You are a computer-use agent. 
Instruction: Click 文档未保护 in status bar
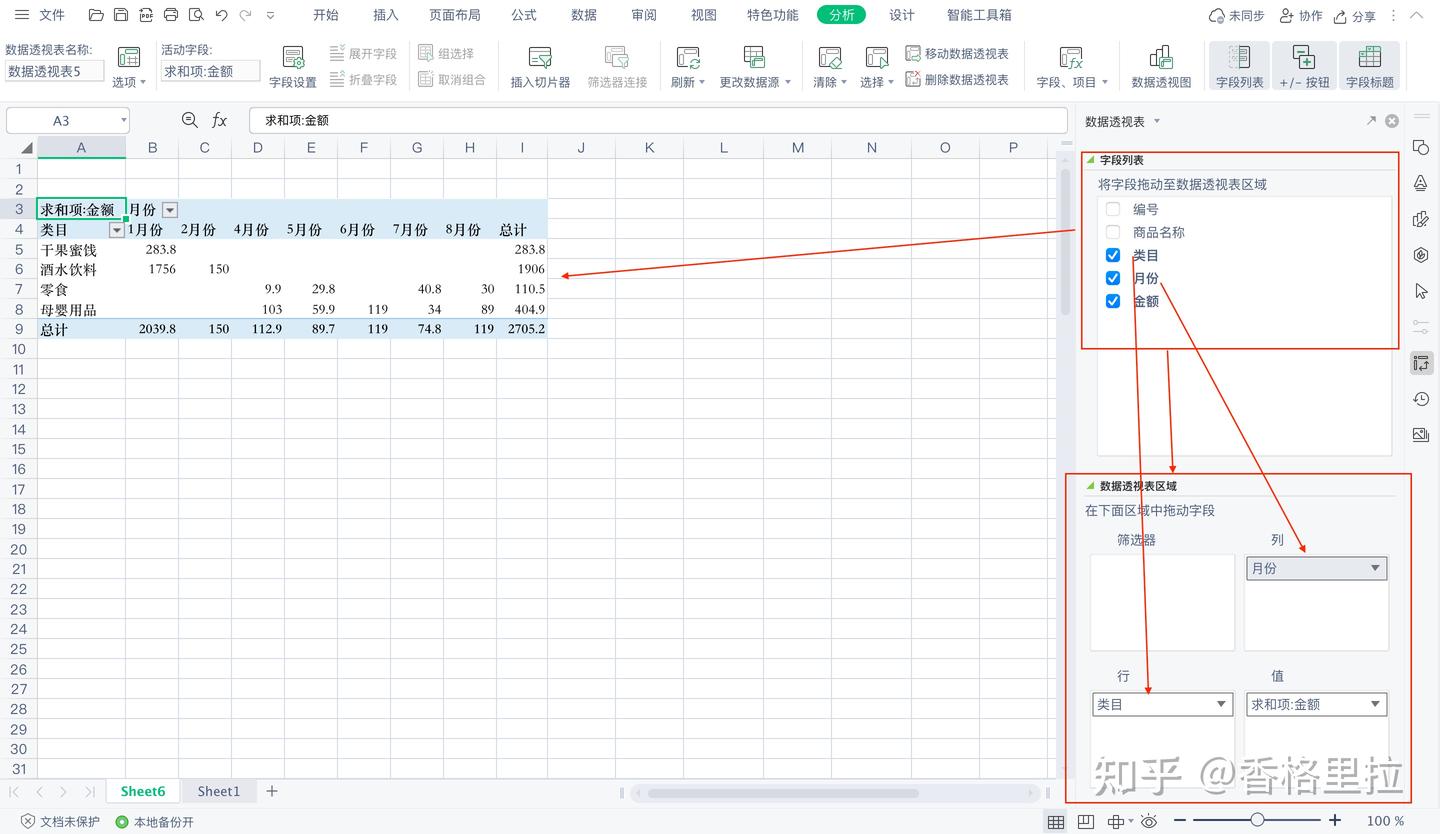click(x=59, y=822)
